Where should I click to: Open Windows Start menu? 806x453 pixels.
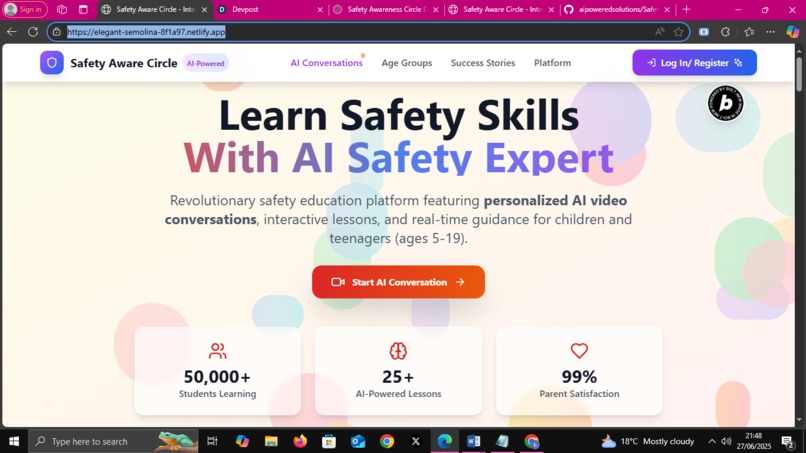(x=14, y=441)
